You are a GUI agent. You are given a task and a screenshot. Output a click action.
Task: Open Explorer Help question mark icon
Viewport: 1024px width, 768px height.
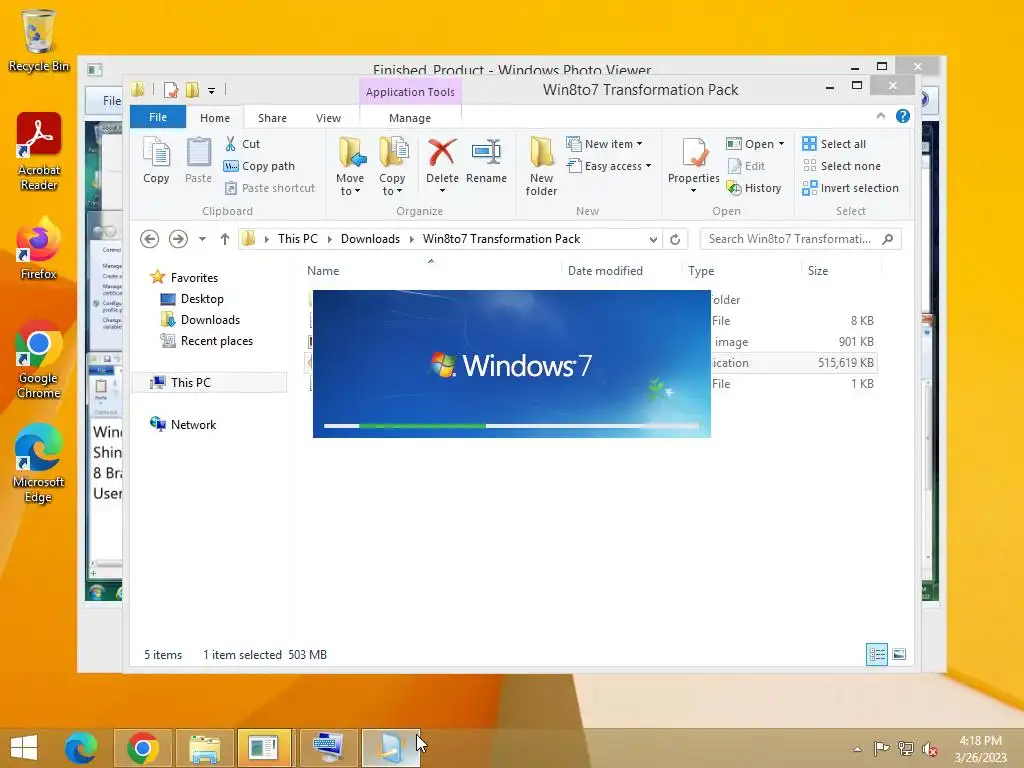(903, 116)
